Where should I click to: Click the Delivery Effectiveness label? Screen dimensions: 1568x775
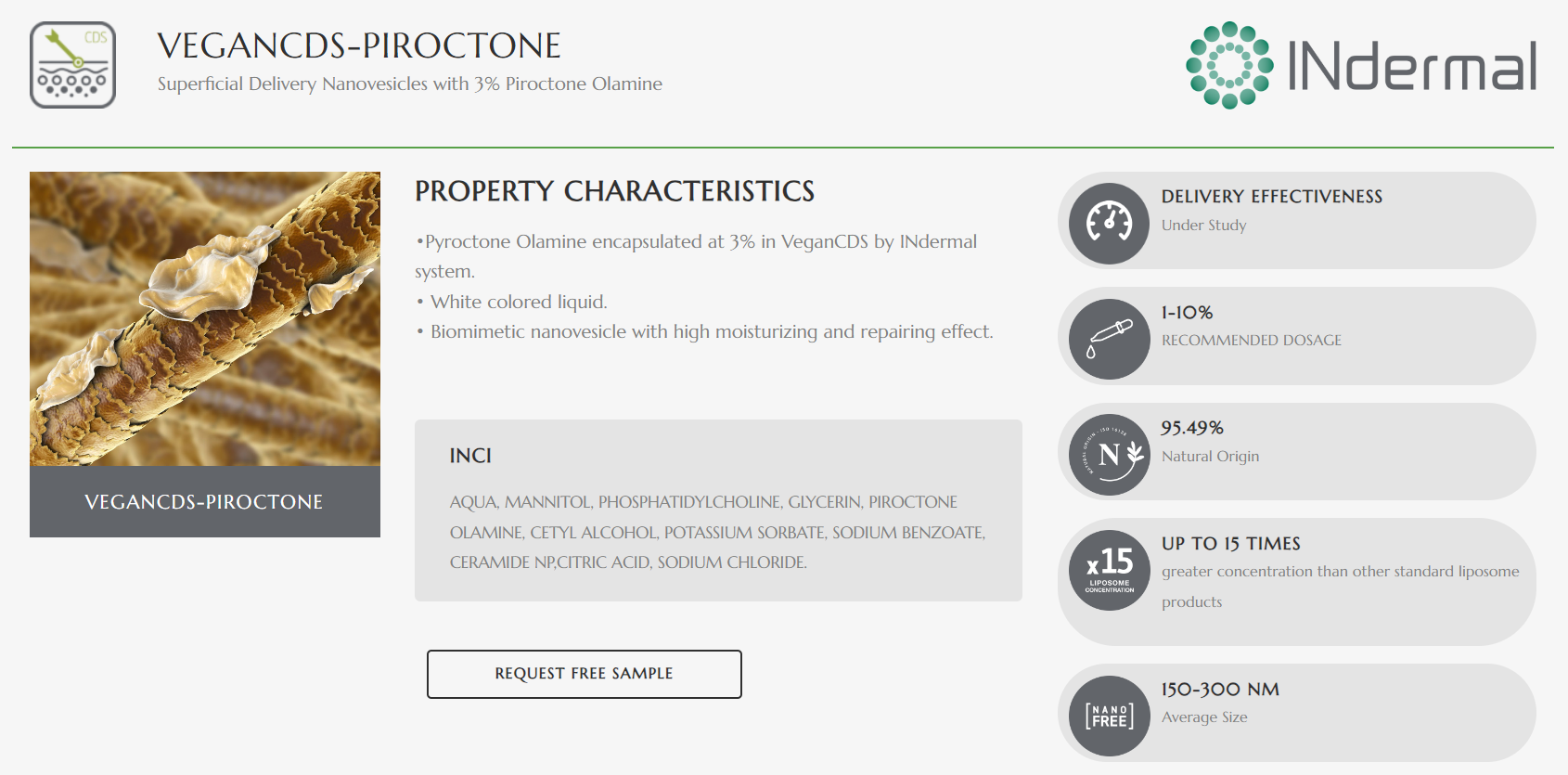(x=1271, y=197)
